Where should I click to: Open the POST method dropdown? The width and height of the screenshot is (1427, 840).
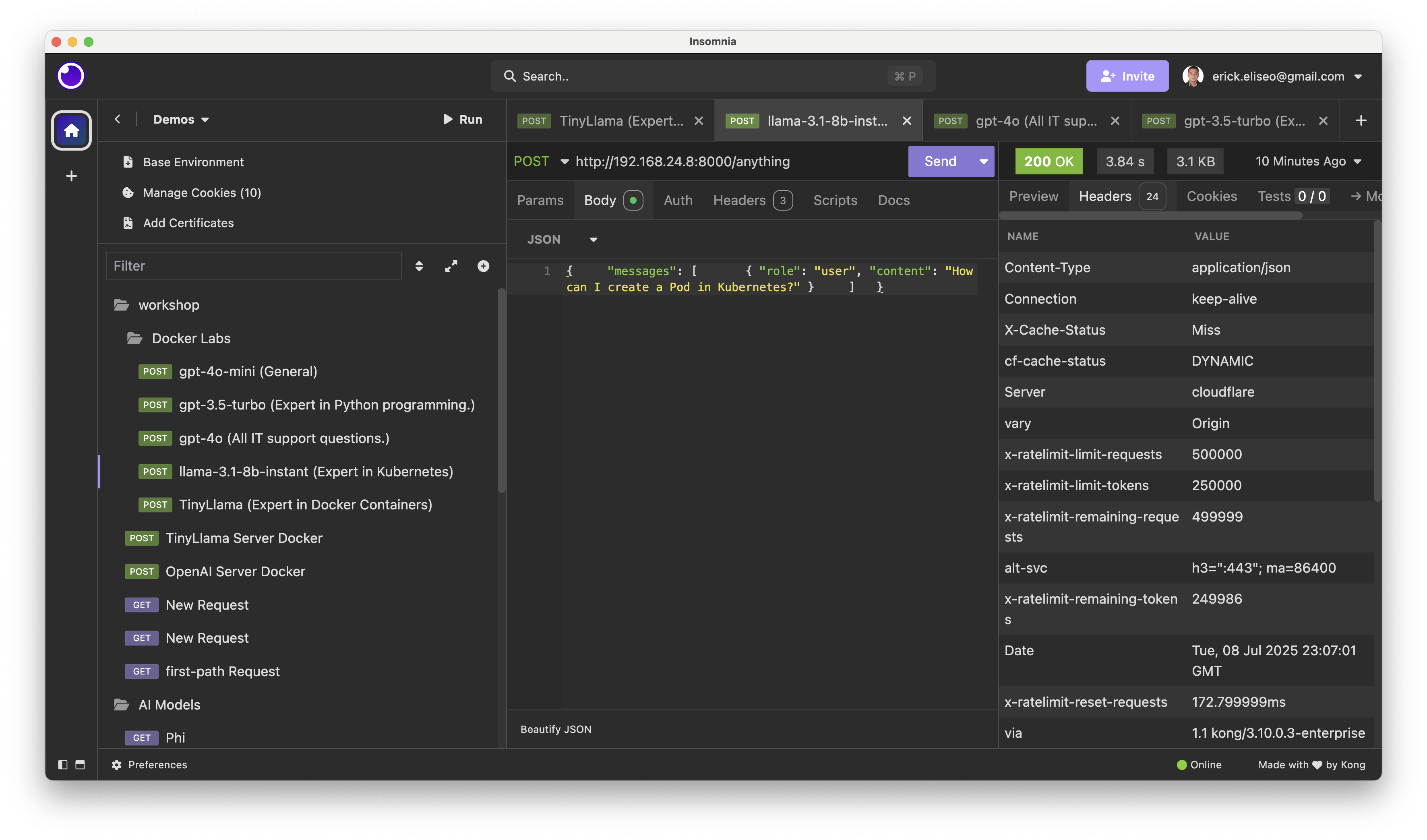541,161
